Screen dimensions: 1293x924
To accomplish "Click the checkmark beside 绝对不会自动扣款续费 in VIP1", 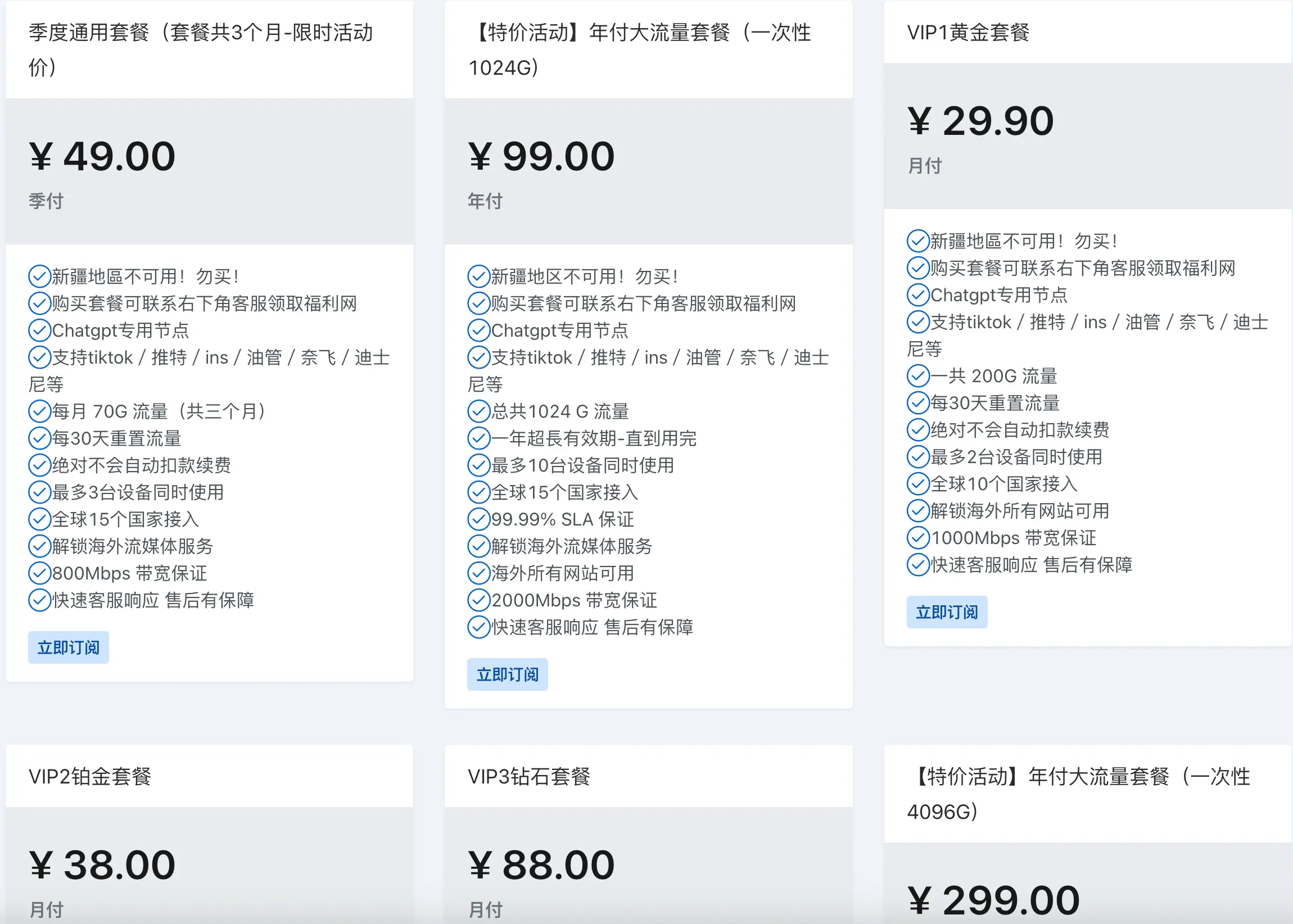I will coord(917,429).
